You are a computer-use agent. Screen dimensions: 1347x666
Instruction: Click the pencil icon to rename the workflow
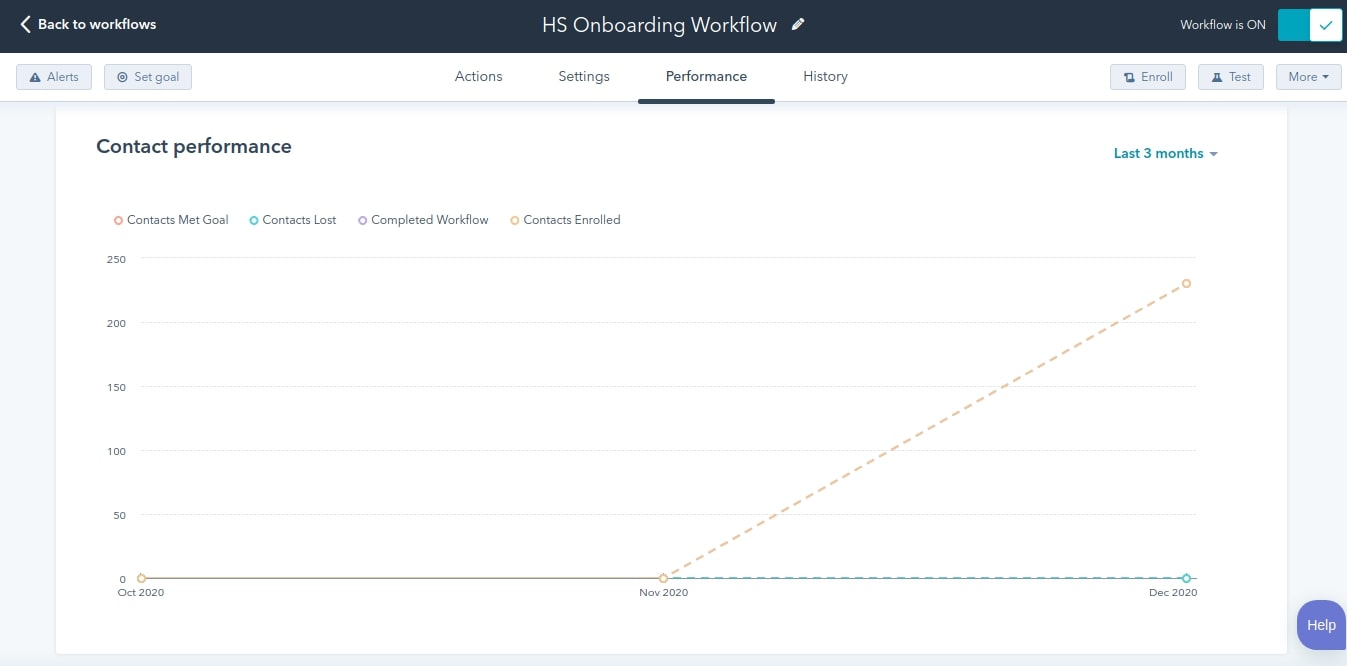coord(797,24)
